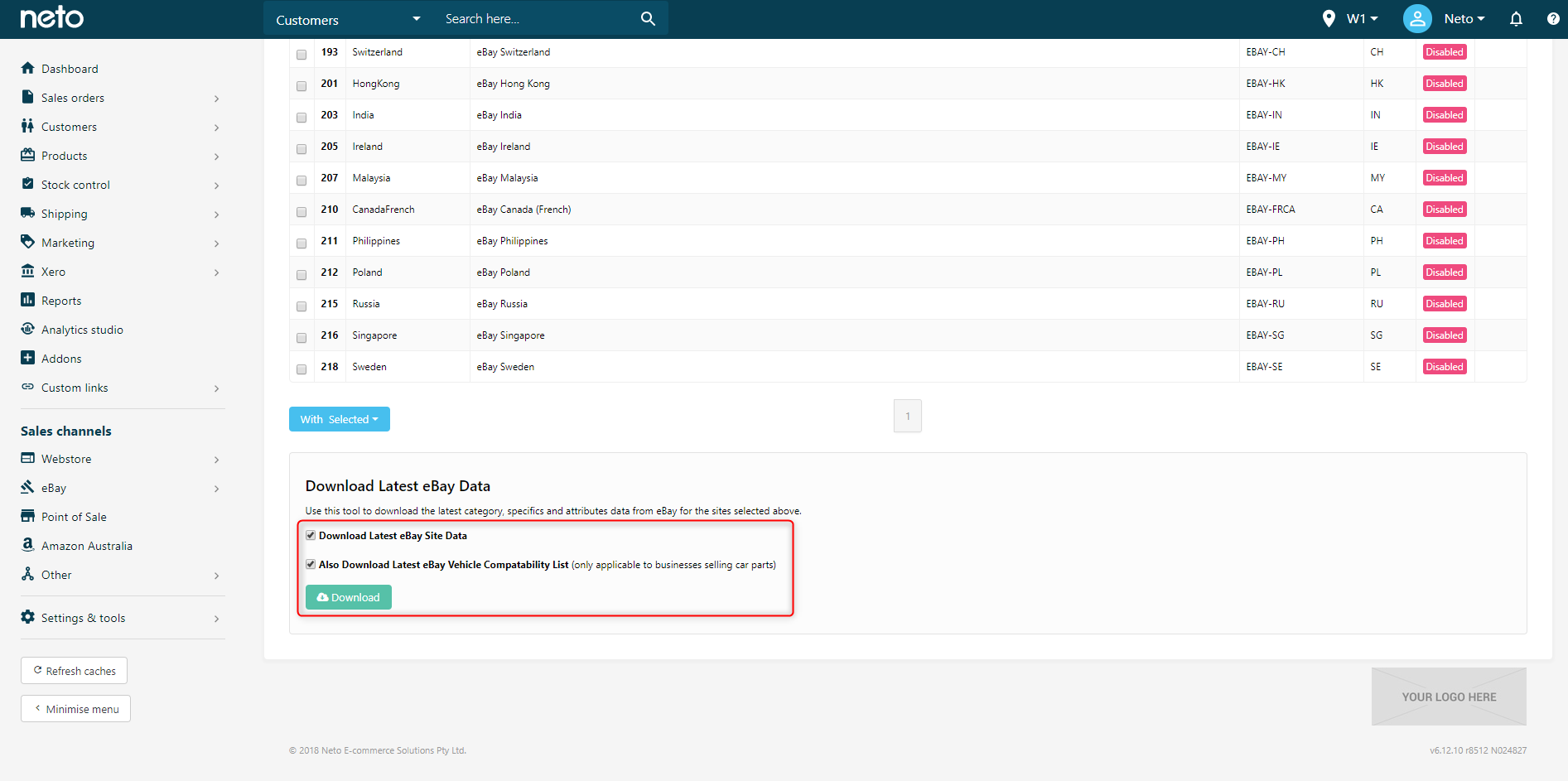Open the With Selected dropdown
This screenshot has height=781, width=1568.
[x=340, y=419]
